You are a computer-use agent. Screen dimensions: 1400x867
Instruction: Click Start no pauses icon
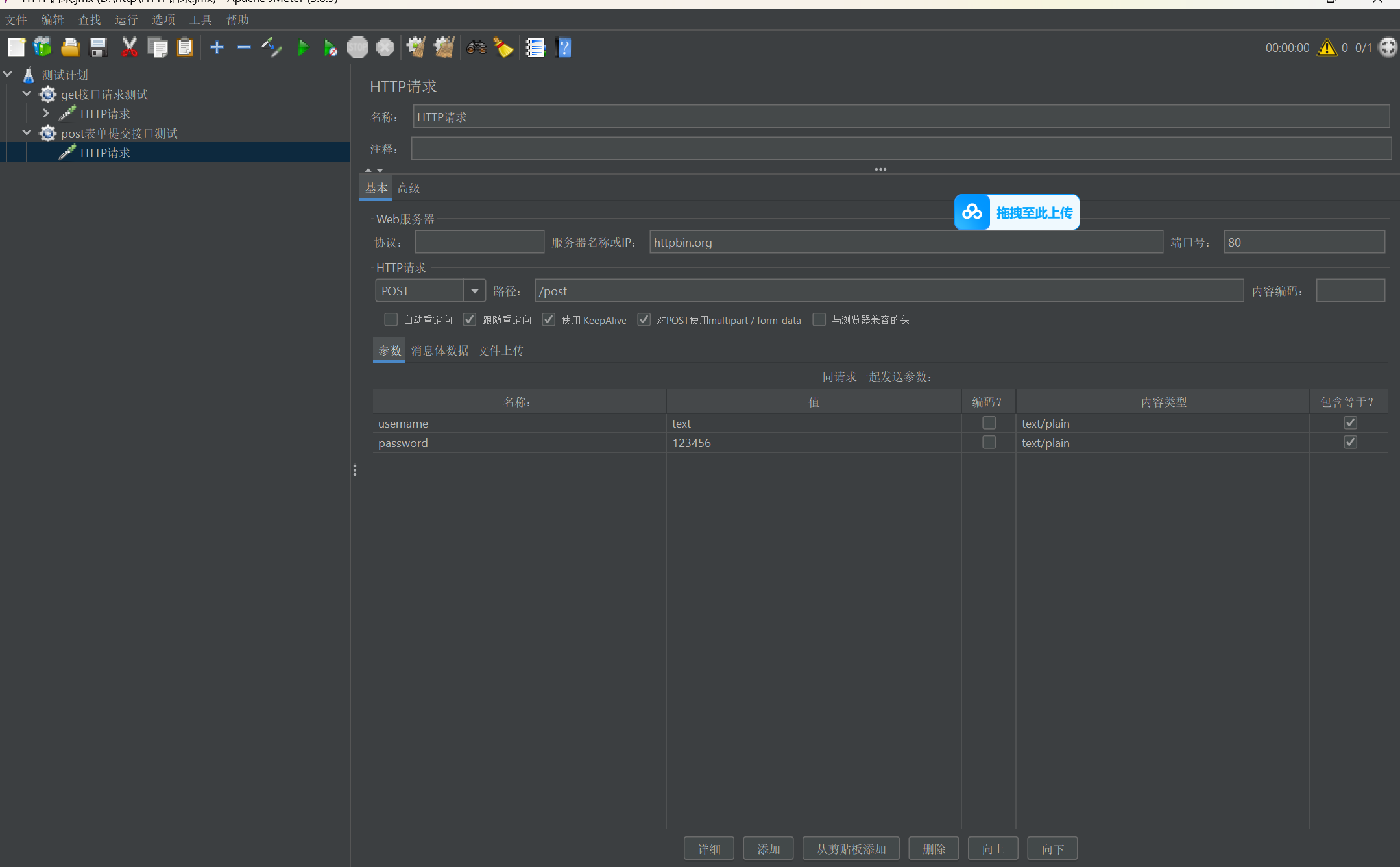point(330,47)
